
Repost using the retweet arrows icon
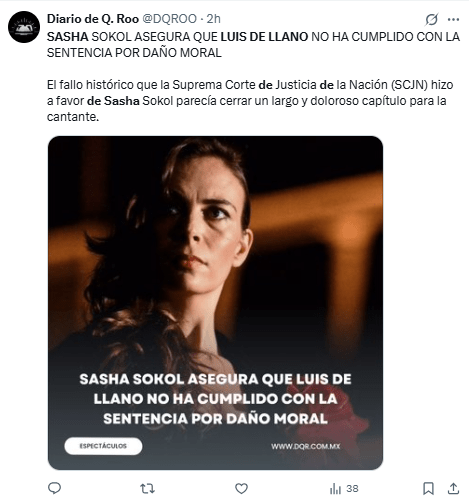click(x=147, y=489)
